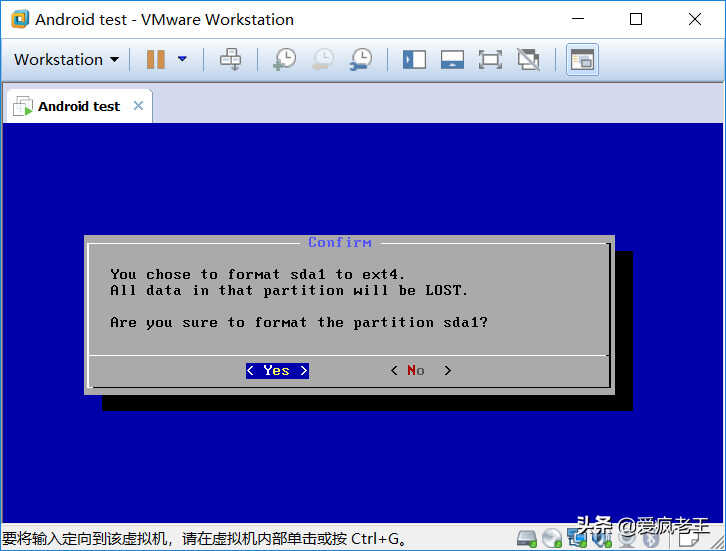Click the 'Are you sure to format' text
This screenshot has height=551, width=726.
click(299, 322)
